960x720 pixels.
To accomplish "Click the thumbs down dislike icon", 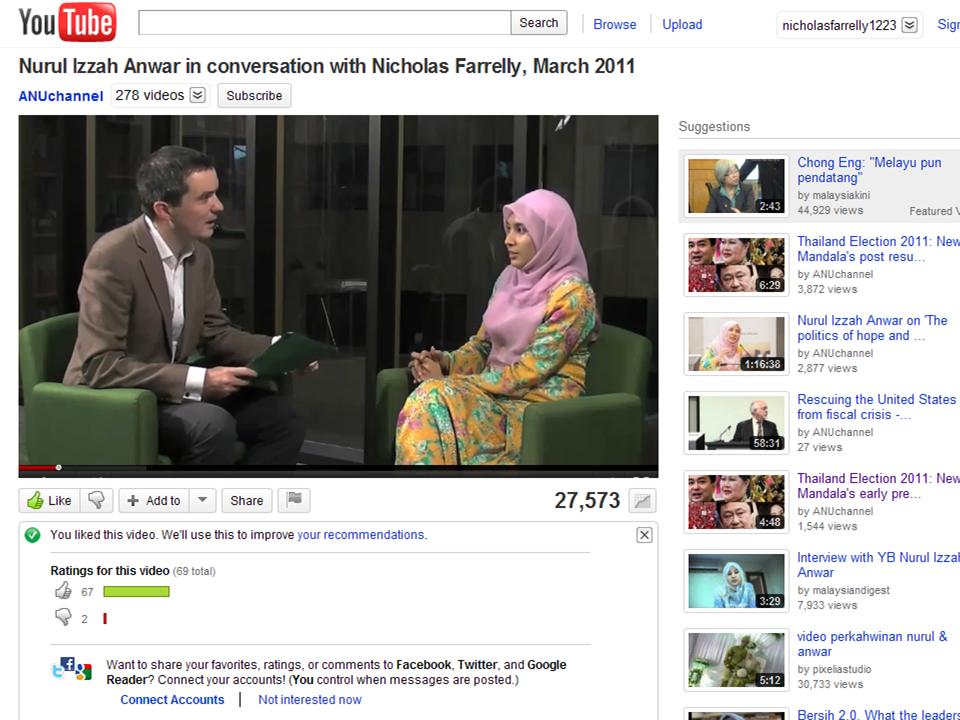I will pyautogui.click(x=96, y=500).
